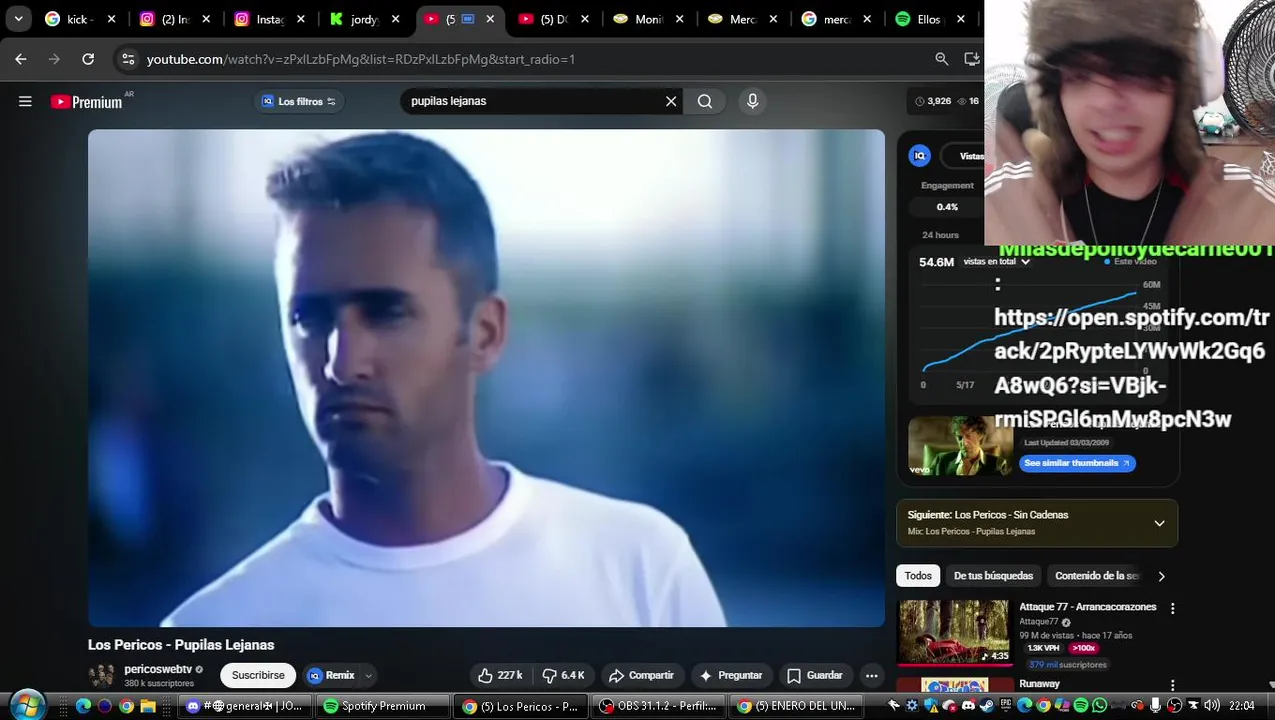Switch to OBS 31.1.2 taskbar window
This screenshot has width=1275, height=720.
click(x=660, y=706)
